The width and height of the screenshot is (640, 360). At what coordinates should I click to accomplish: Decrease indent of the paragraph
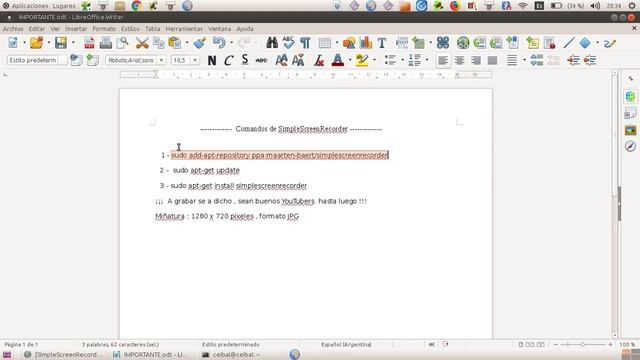pos(590,60)
